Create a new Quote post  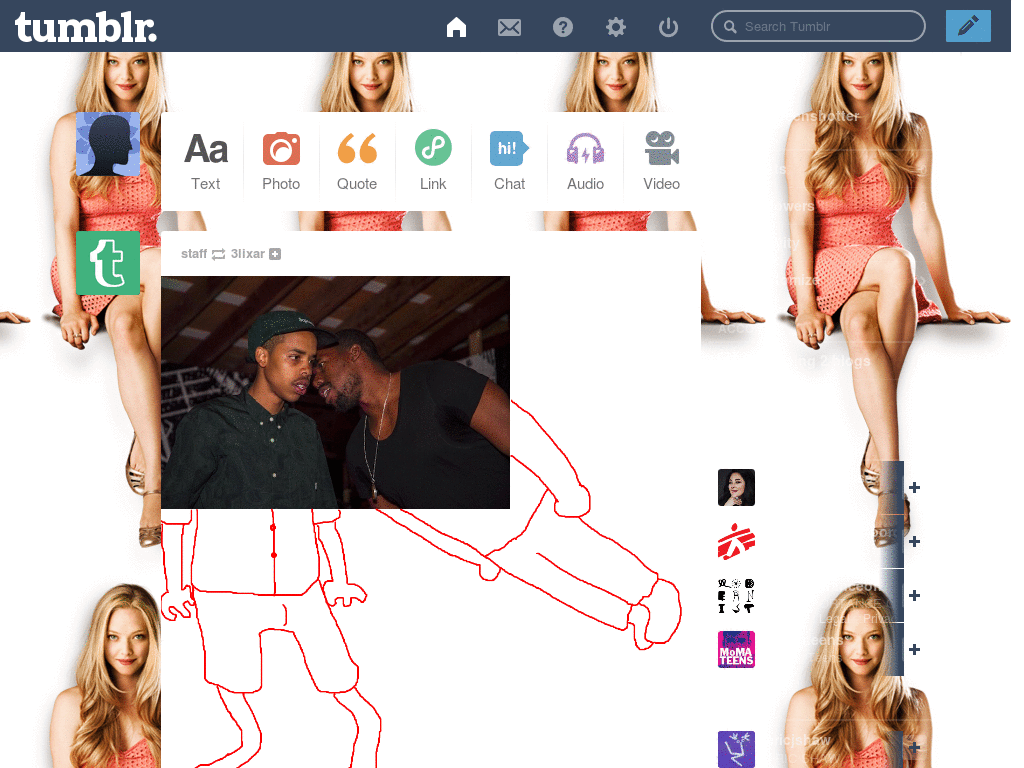click(x=357, y=161)
